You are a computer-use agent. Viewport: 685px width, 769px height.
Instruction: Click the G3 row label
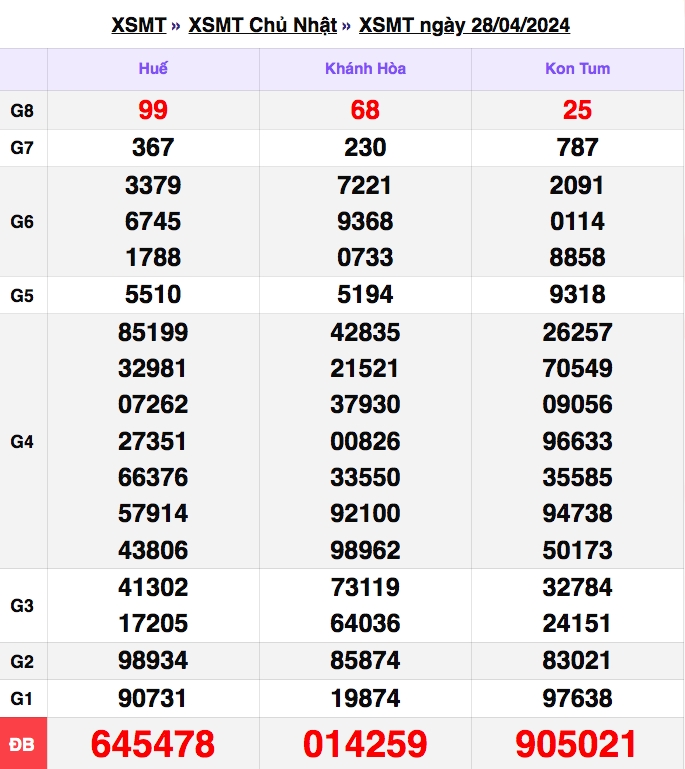[22, 606]
